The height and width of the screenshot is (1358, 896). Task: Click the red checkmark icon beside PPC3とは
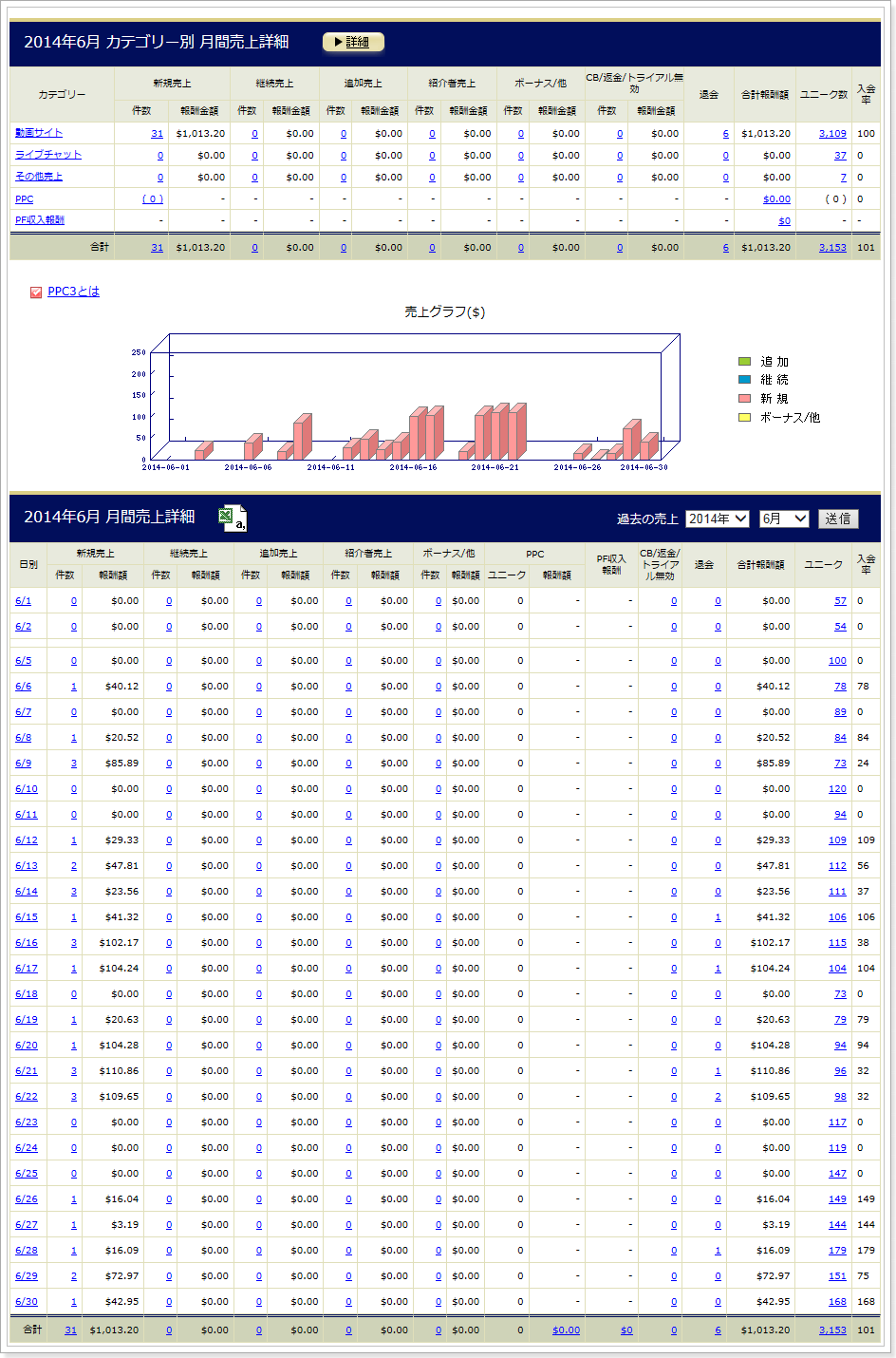tap(36, 292)
